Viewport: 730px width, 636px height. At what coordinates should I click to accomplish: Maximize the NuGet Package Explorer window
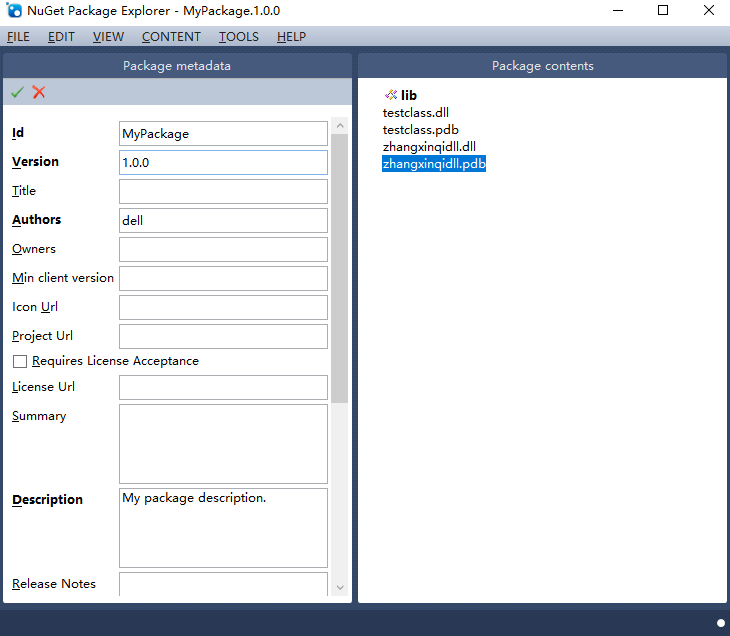[x=663, y=10]
